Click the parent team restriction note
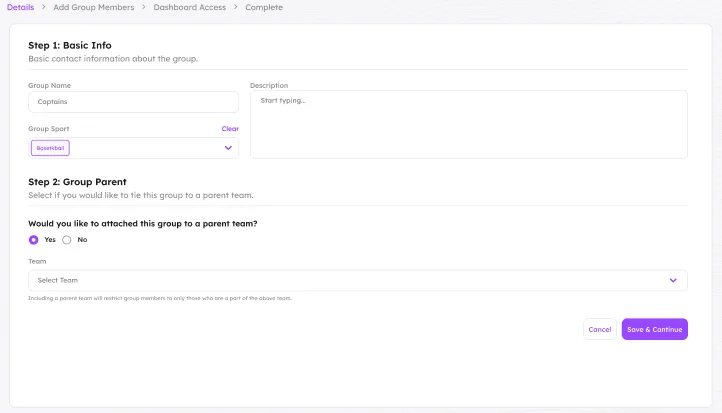 pyautogui.click(x=160, y=298)
